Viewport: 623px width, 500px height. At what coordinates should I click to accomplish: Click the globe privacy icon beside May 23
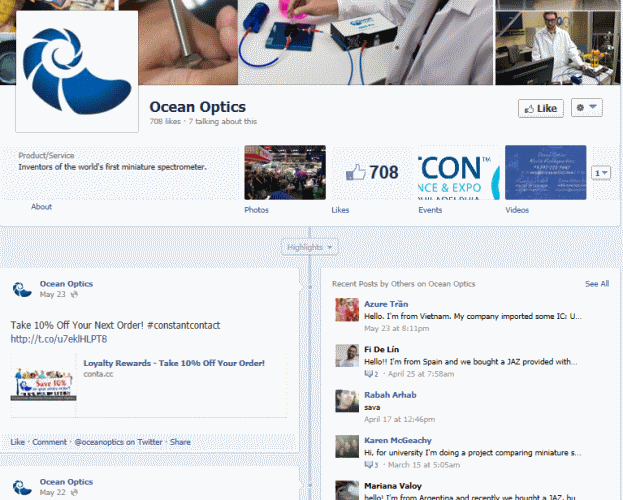tap(74, 295)
